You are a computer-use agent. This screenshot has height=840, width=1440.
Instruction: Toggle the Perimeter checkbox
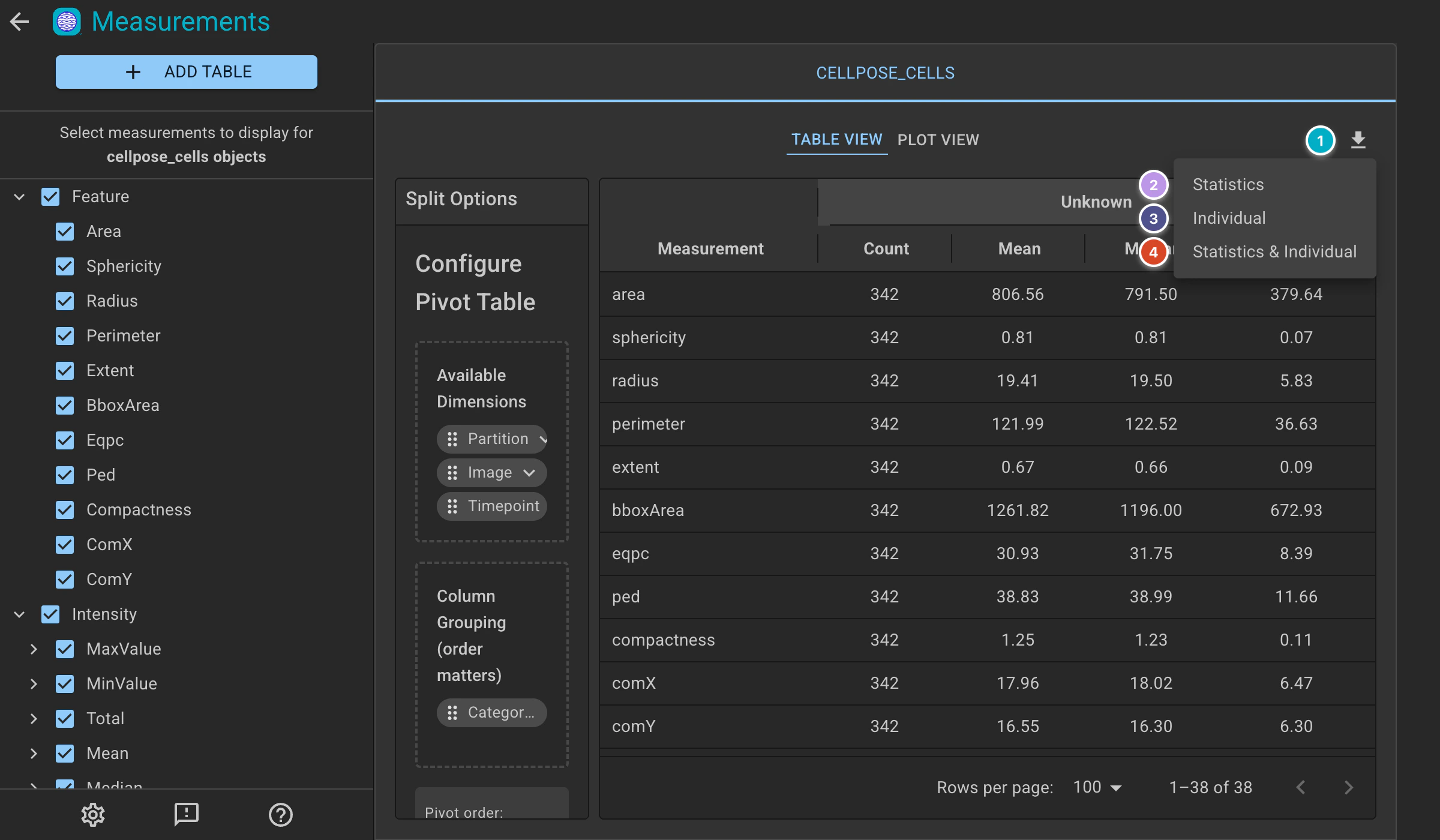coord(65,336)
